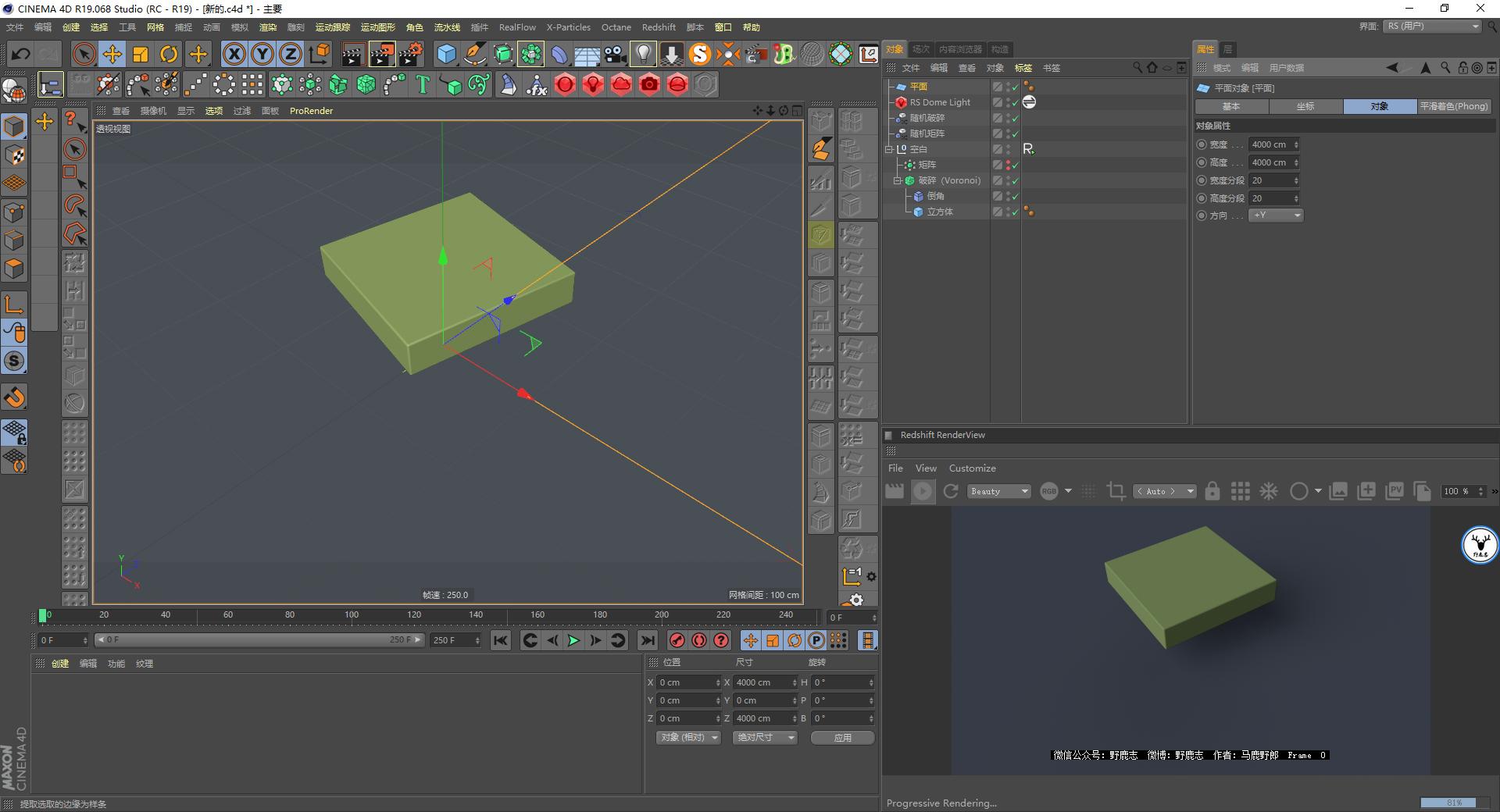Click the snapshot lock icon in RenderView
This screenshot has height=812, width=1500.
pos(1212,491)
